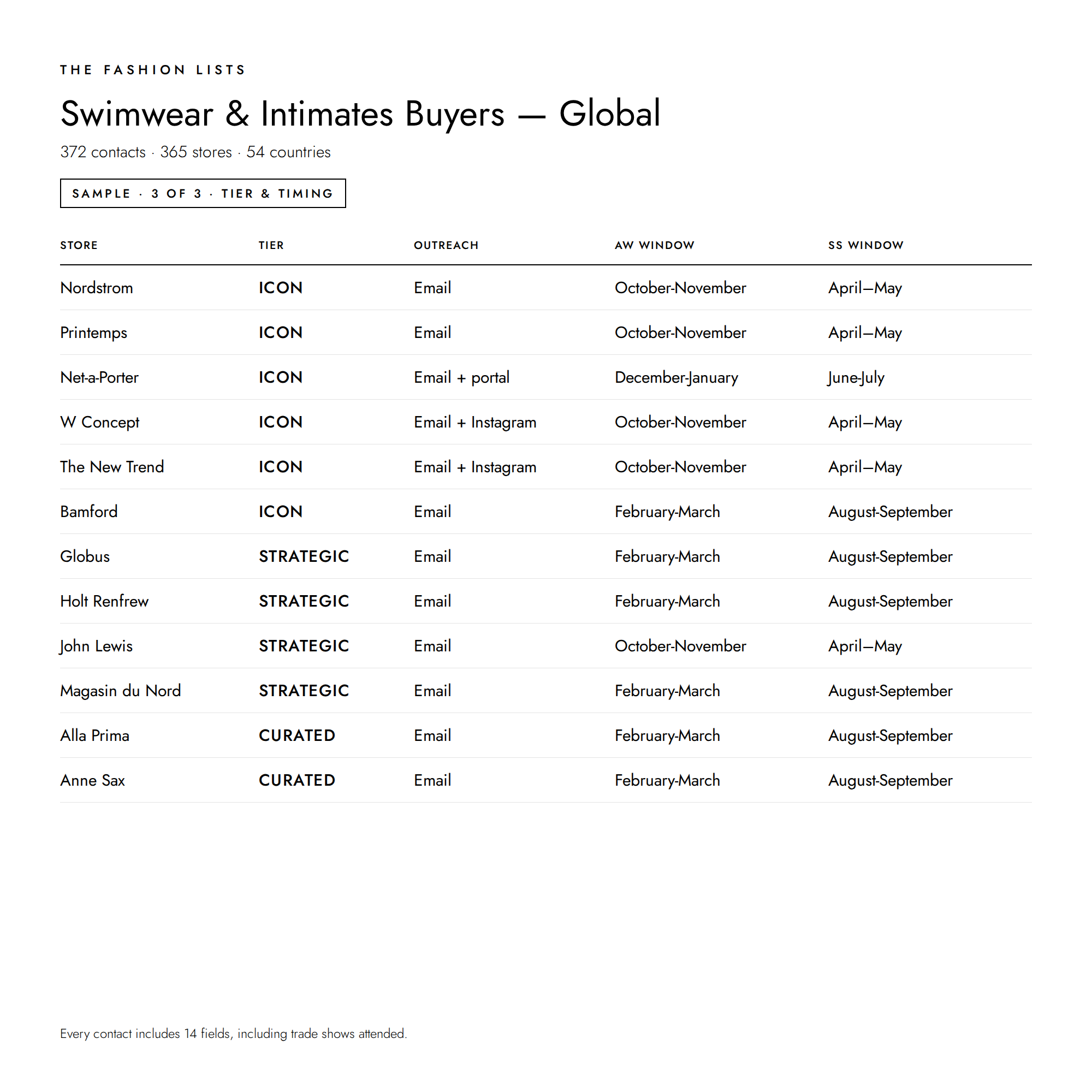This screenshot has width=1092, height=1092.
Task: Select the Printemps store name
Action: pos(94,333)
